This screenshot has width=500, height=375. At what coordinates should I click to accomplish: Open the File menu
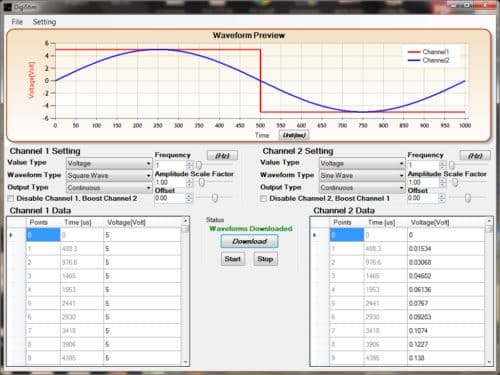click(x=17, y=22)
